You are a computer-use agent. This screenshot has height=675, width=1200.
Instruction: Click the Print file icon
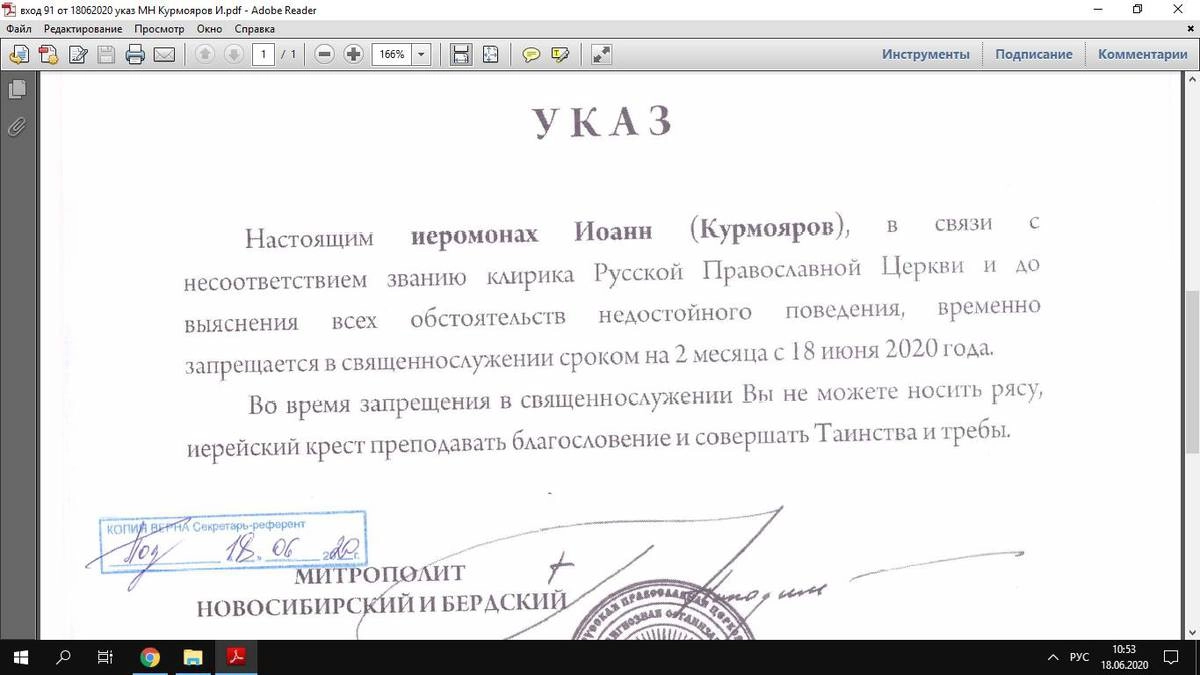pyautogui.click(x=136, y=55)
